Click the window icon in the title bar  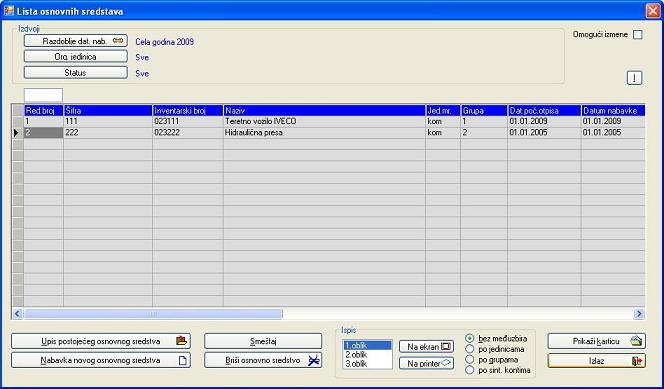[x=8, y=11]
